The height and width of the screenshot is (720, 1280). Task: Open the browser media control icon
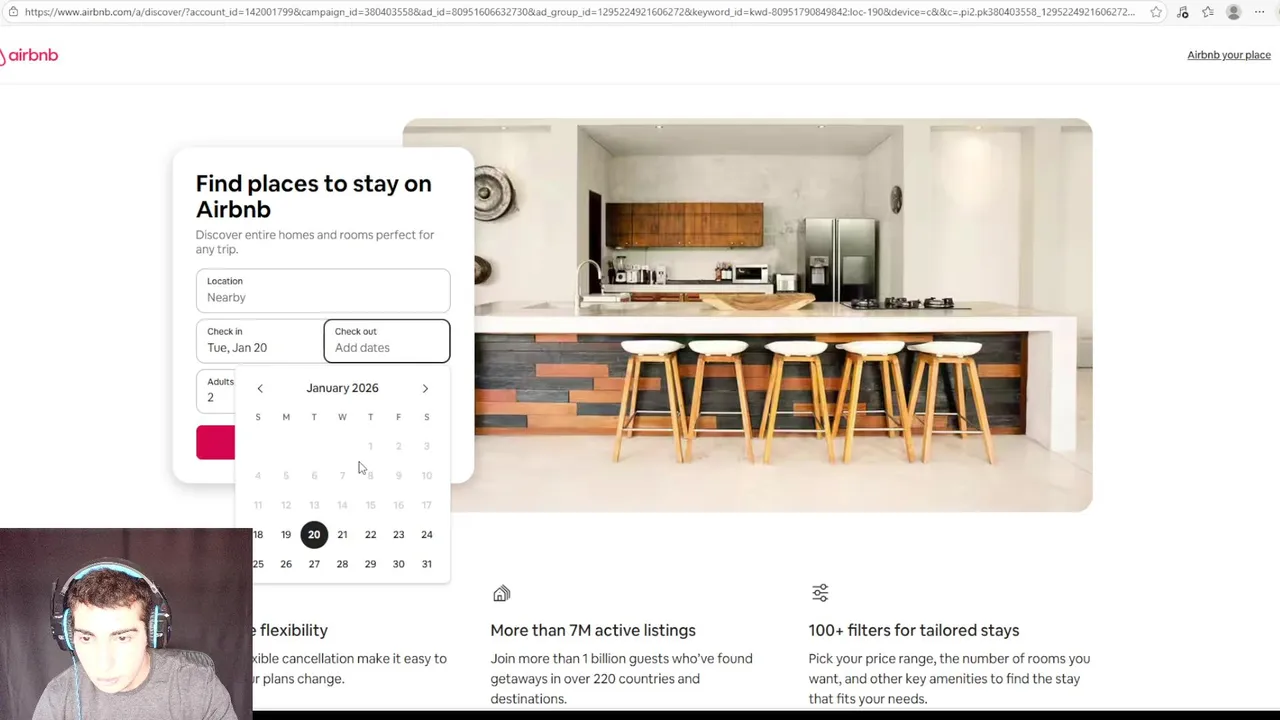pyautogui.click(x=1183, y=12)
